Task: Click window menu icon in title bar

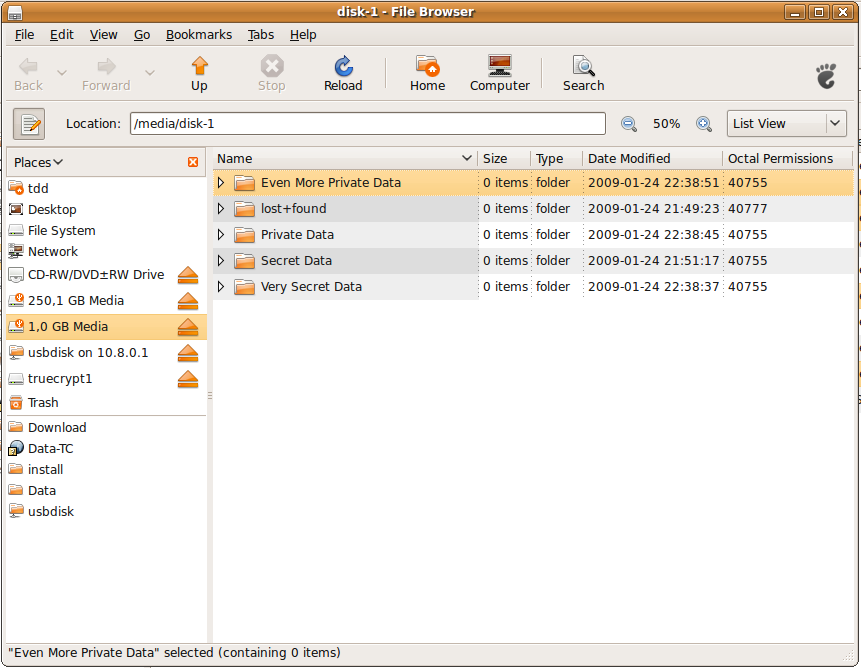Action: (x=15, y=13)
